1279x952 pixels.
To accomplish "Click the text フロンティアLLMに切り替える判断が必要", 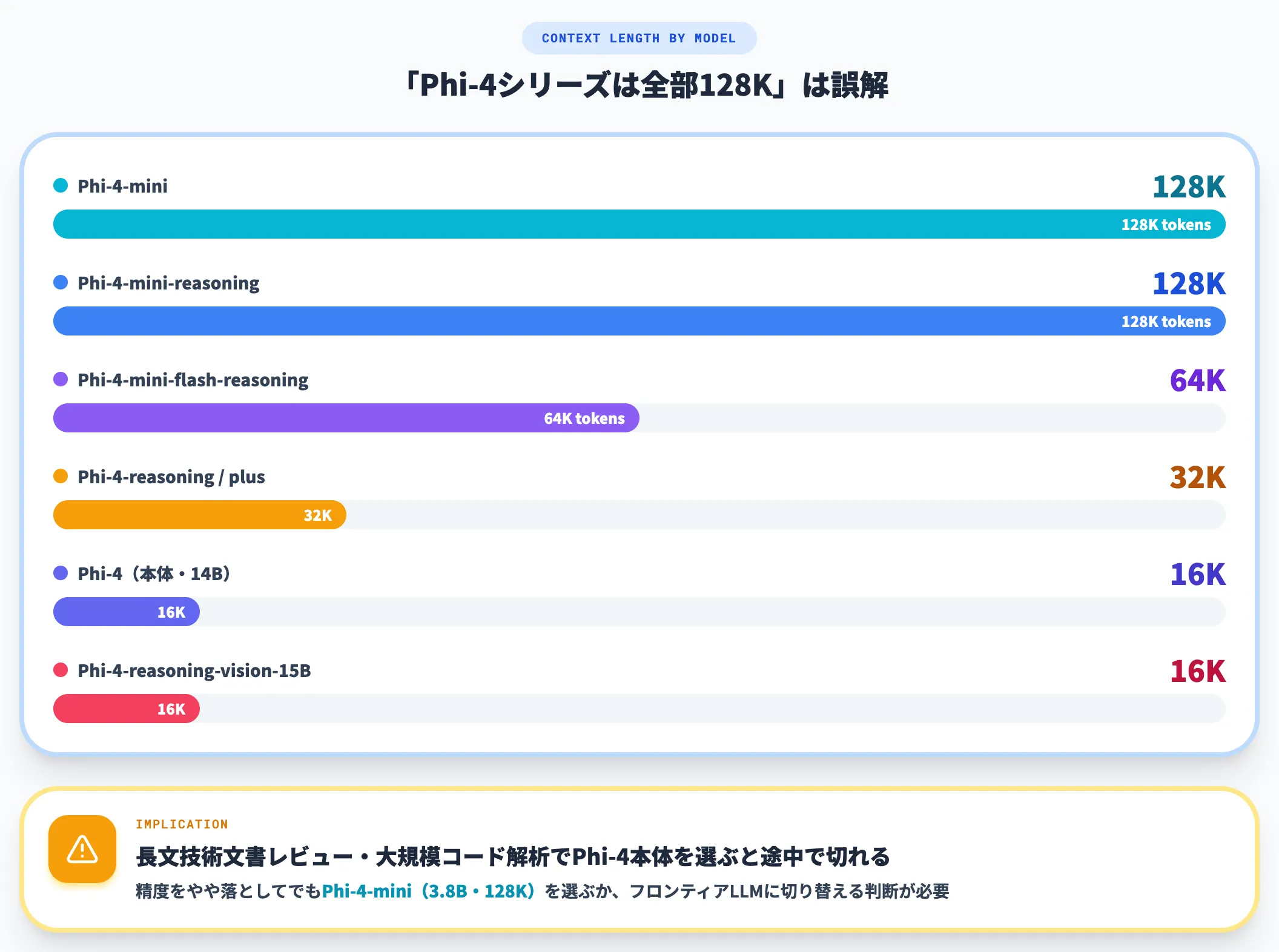I will click(x=789, y=891).
